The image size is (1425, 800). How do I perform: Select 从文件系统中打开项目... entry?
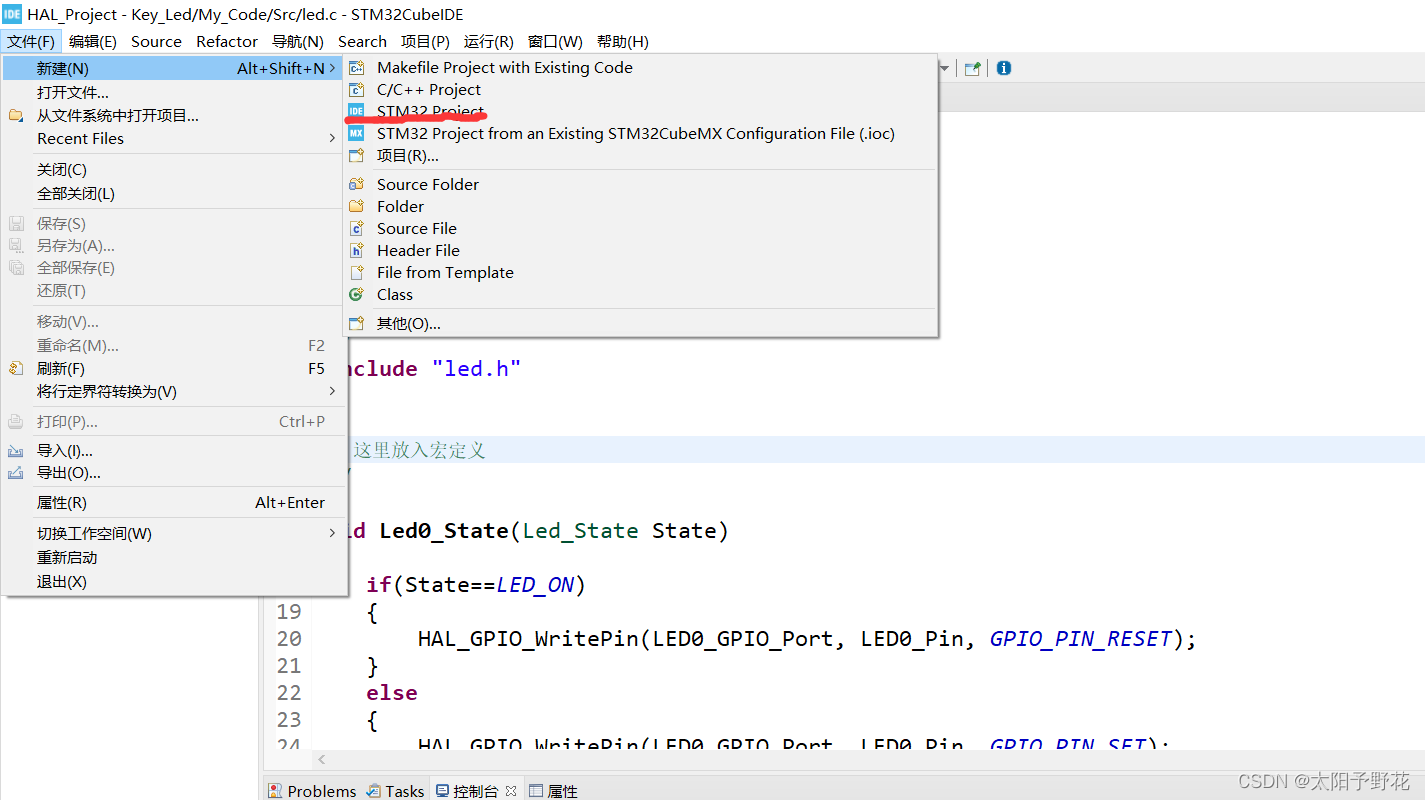[x=174, y=115]
